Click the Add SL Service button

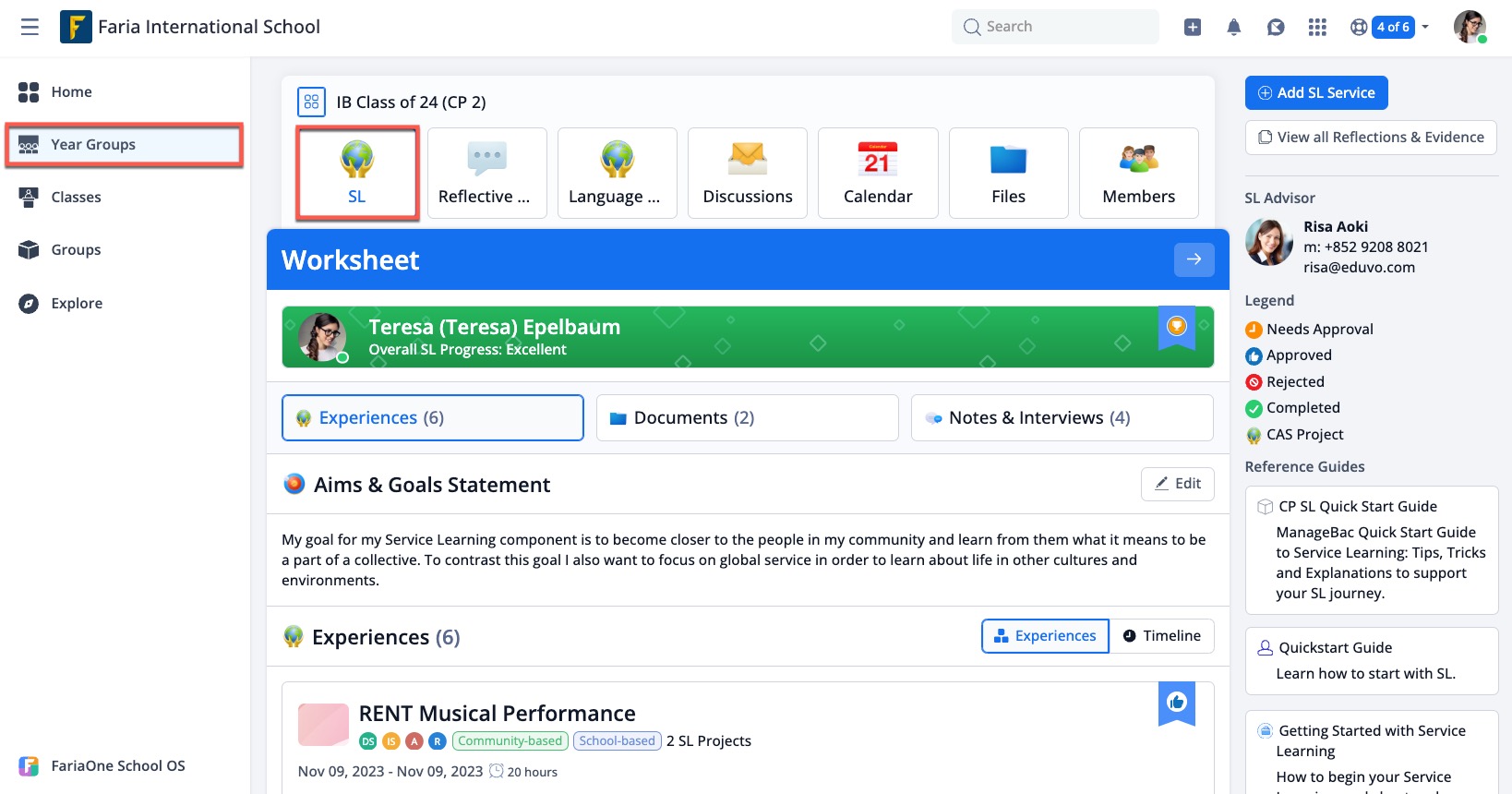tap(1315, 93)
